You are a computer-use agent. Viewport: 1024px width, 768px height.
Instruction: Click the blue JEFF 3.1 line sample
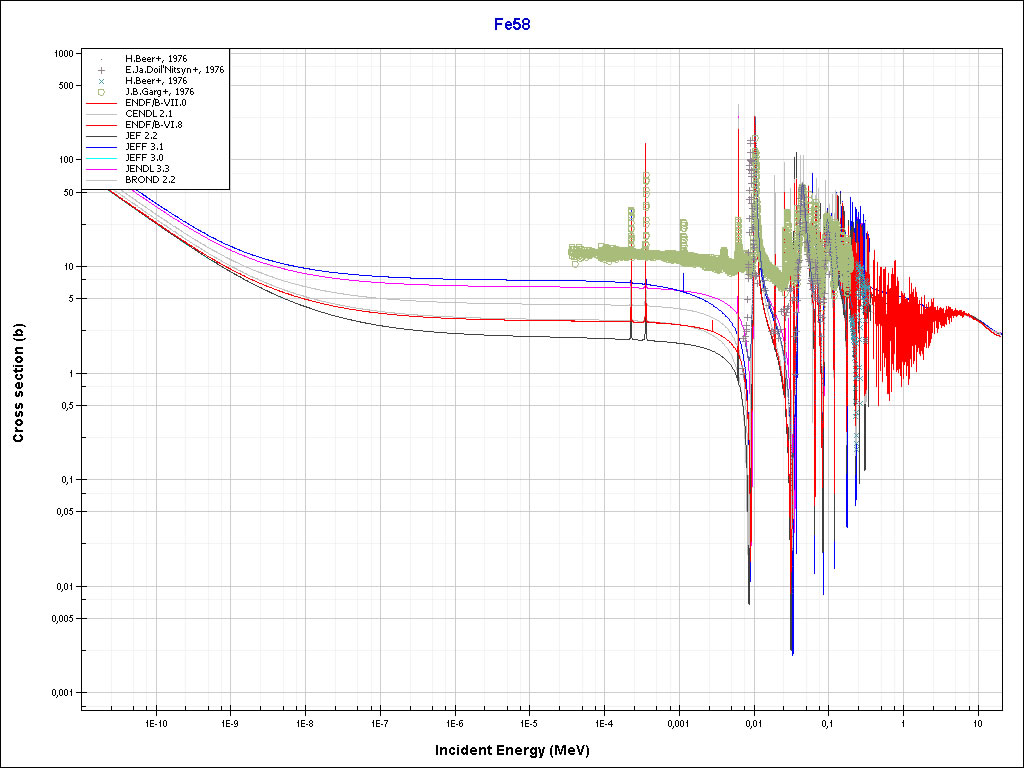coord(101,147)
